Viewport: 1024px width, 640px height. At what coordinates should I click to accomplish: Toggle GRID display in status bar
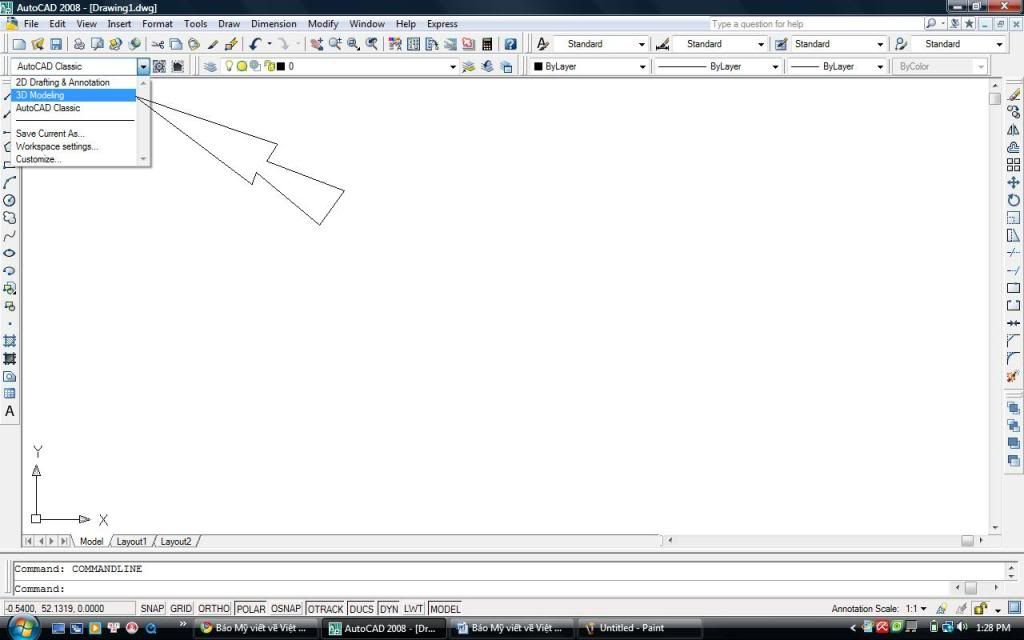tap(181, 609)
